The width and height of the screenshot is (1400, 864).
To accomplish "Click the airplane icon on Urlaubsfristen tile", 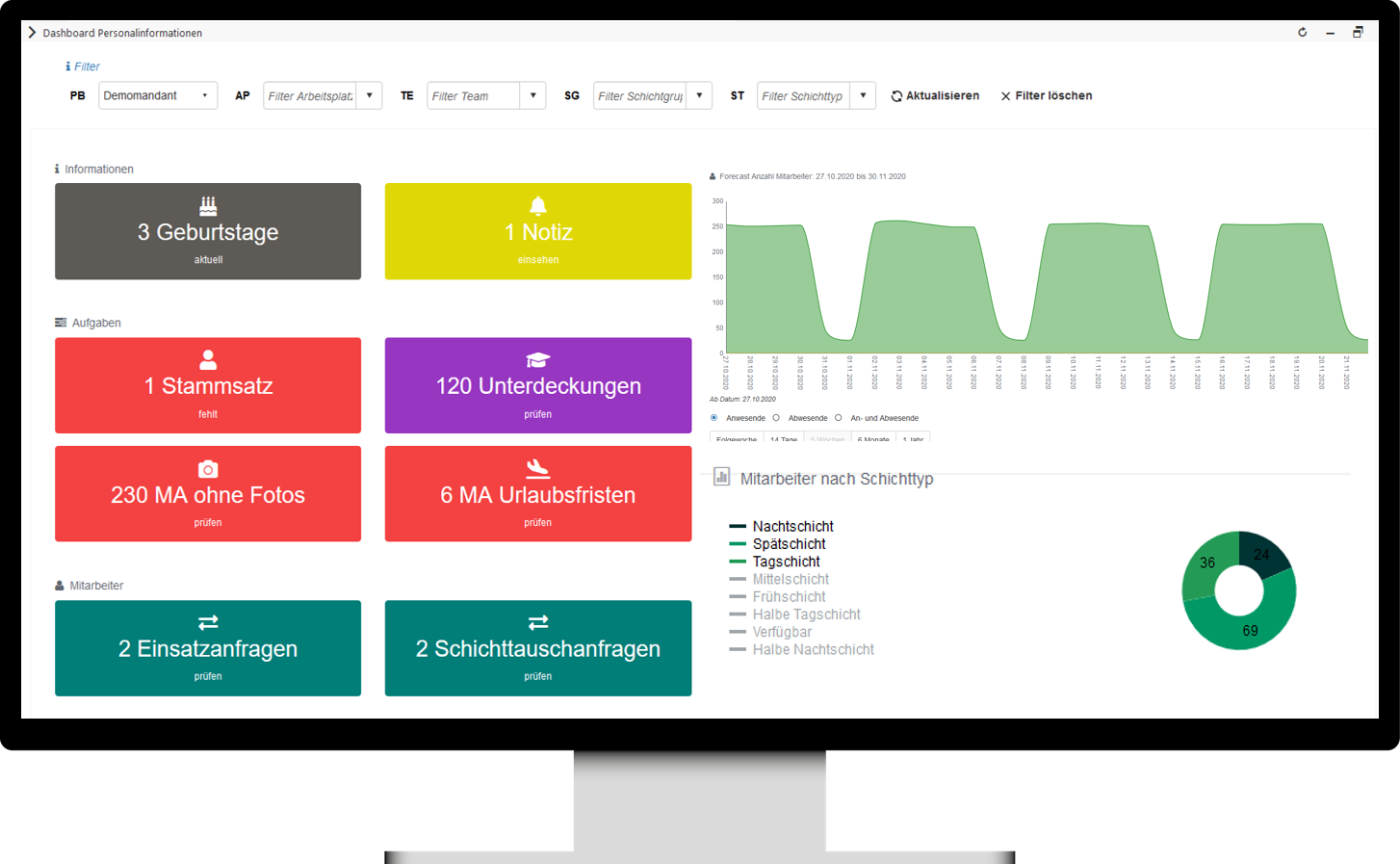I will coord(538,469).
